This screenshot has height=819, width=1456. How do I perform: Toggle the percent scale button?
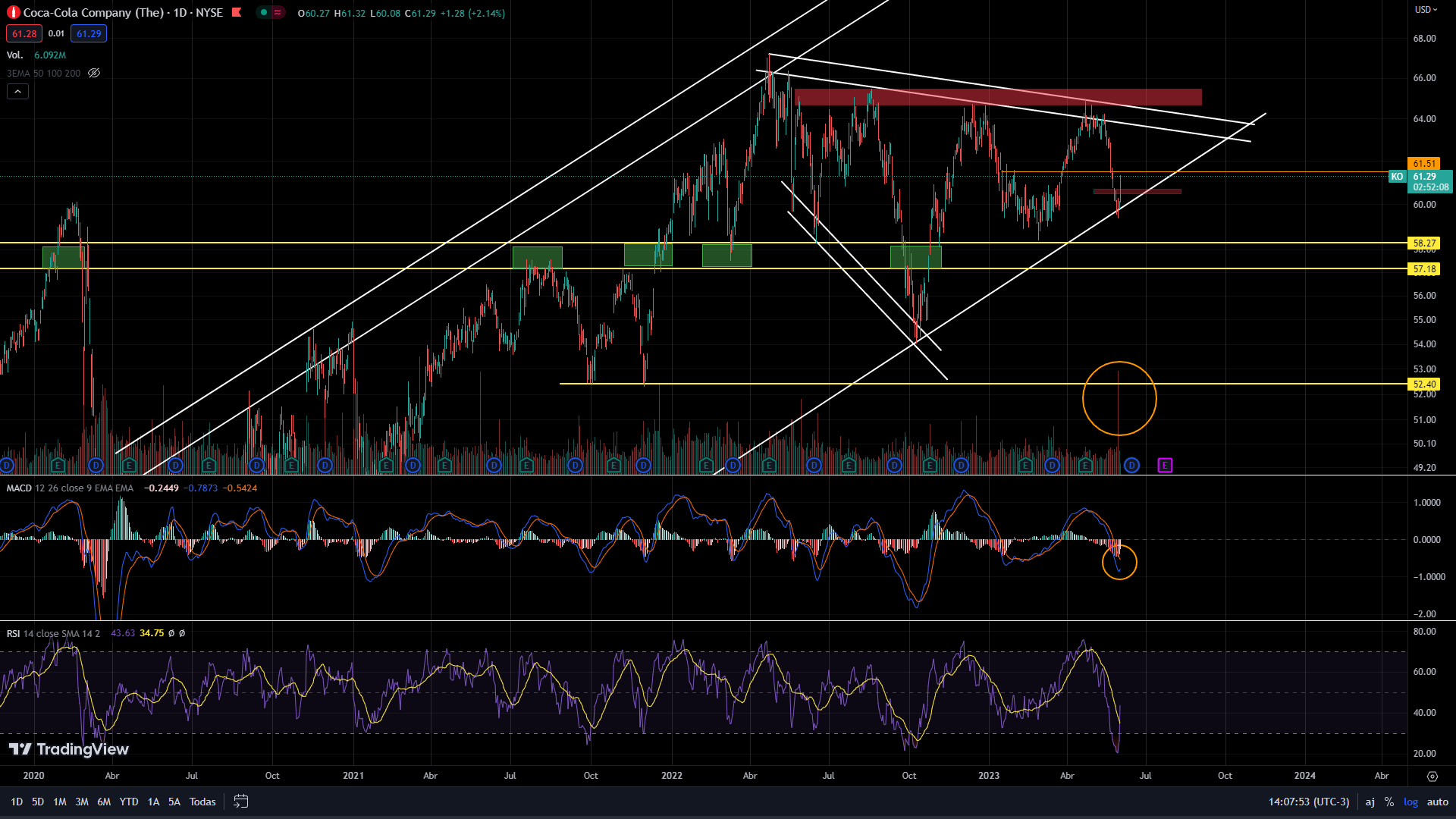(1389, 802)
